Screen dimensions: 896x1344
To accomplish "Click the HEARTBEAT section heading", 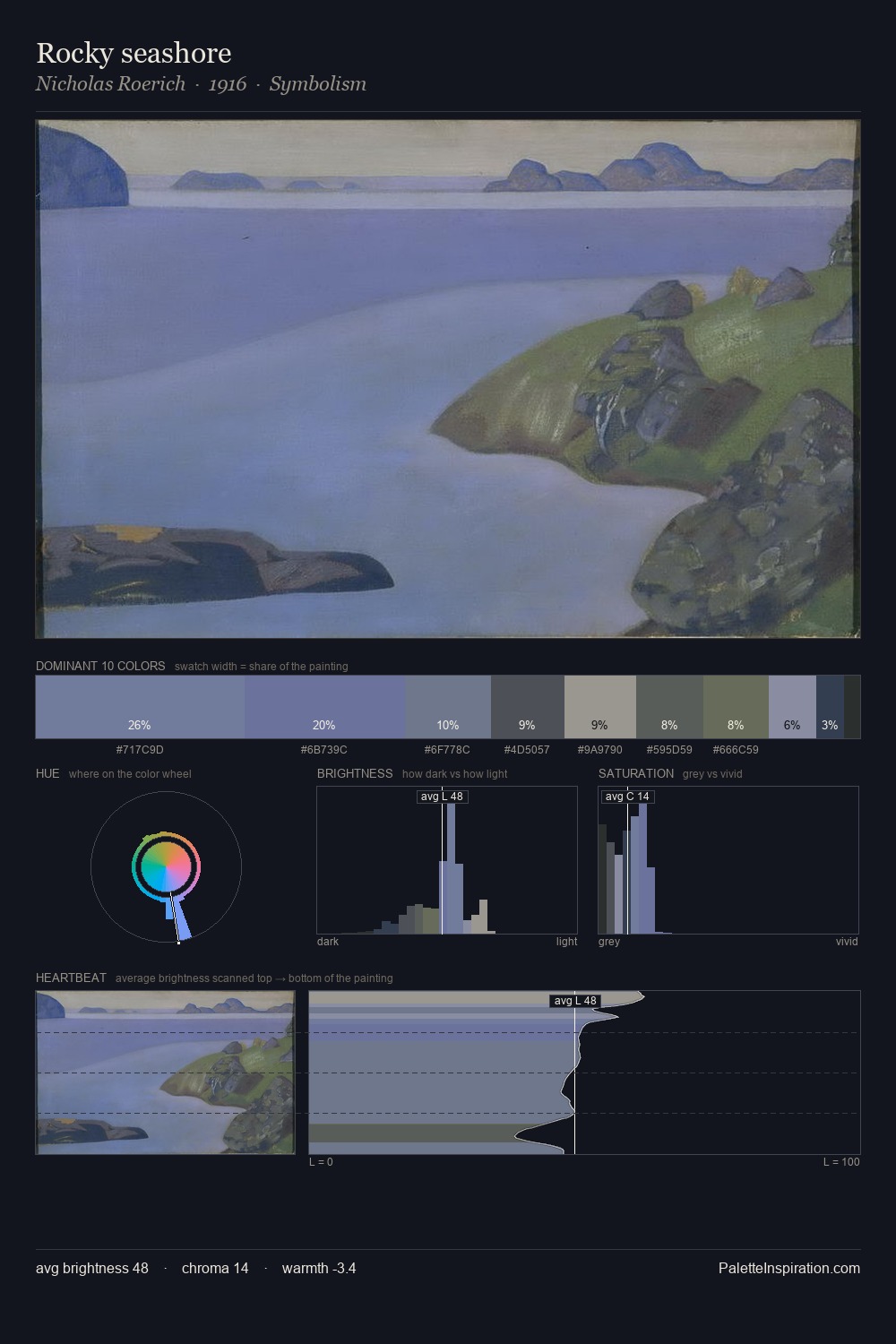I will point(71,978).
